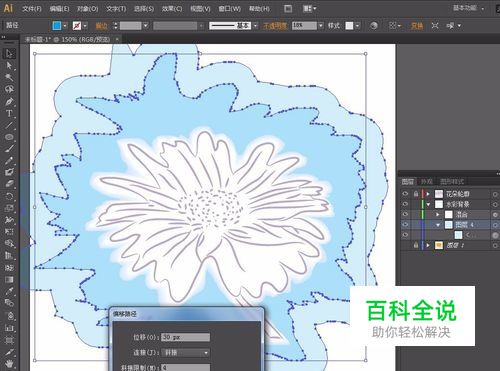The height and width of the screenshot is (371, 500).
Task: Open the Arrange Documents dropdown
Action: click(x=310, y=9)
